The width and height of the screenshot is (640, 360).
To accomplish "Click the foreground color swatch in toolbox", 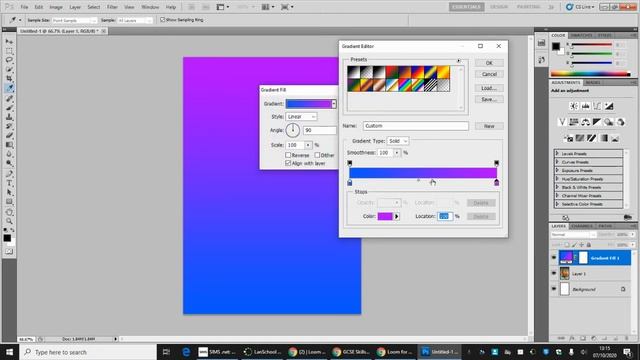I will point(7,238).
